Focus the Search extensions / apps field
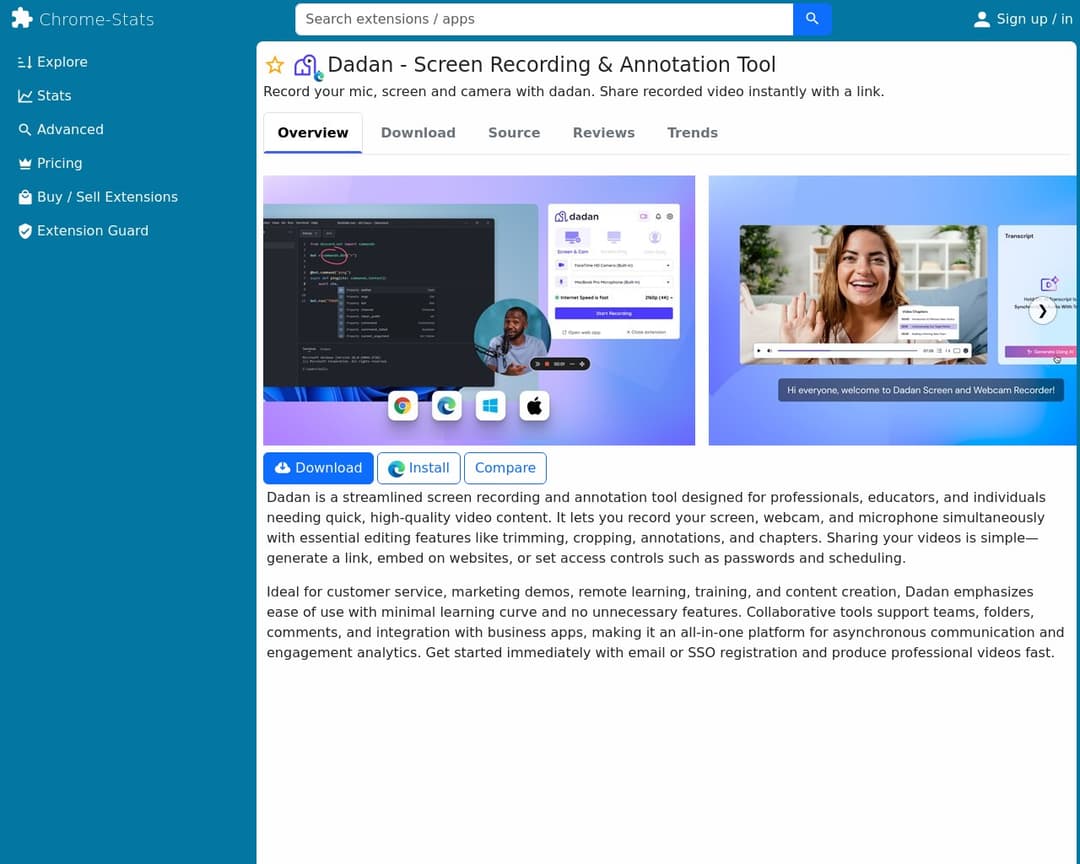The image size is (1080, 864). coord(544,19)
